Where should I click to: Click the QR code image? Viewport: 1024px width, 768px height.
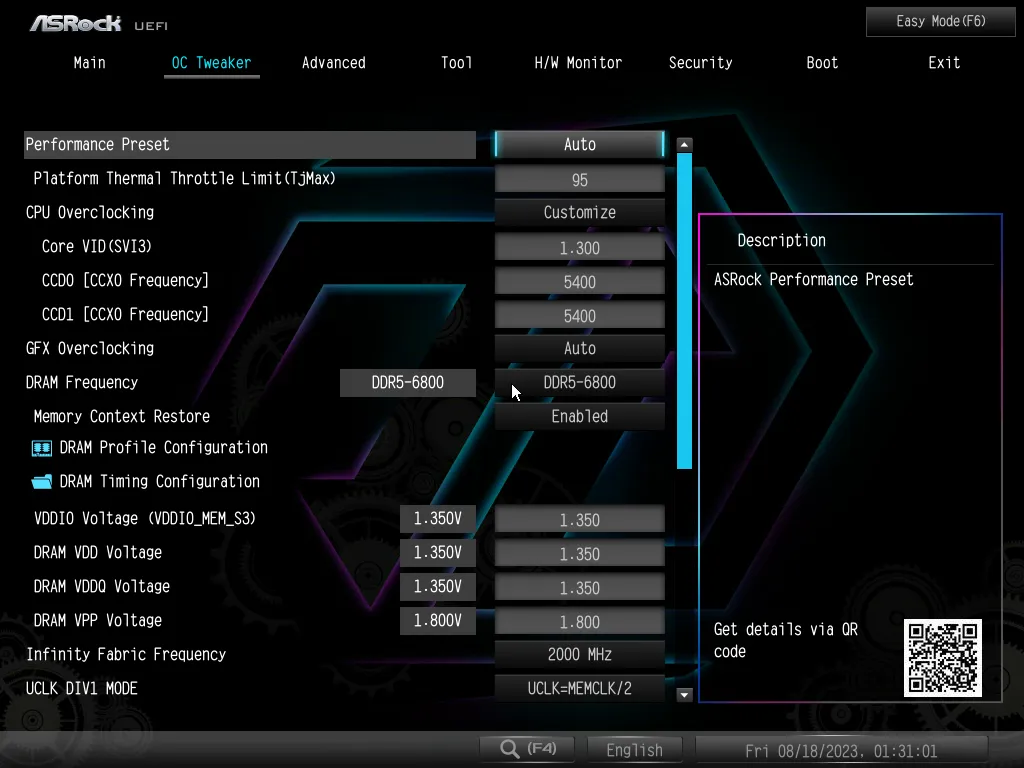coord(942,658)
